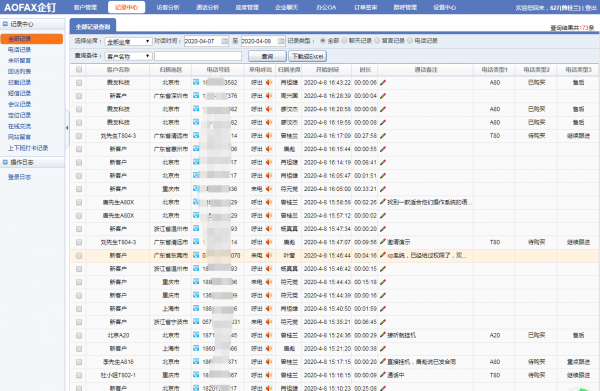Click the dial icon in the 16:43:22 row
This screenshot has width=600, height=391.
click(196, 82)
